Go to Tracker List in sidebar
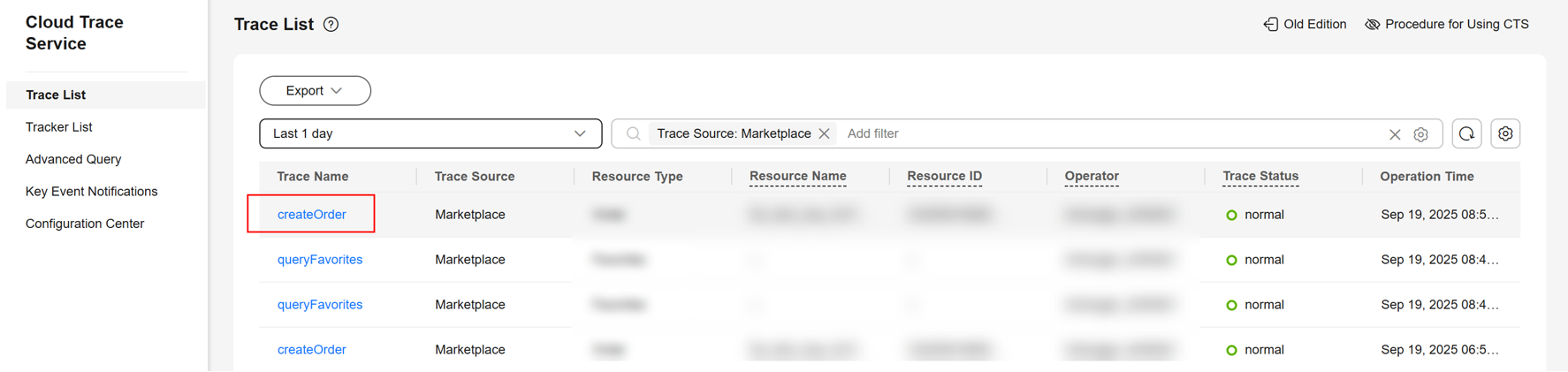The image size is (1568, 372). [59, 127]
